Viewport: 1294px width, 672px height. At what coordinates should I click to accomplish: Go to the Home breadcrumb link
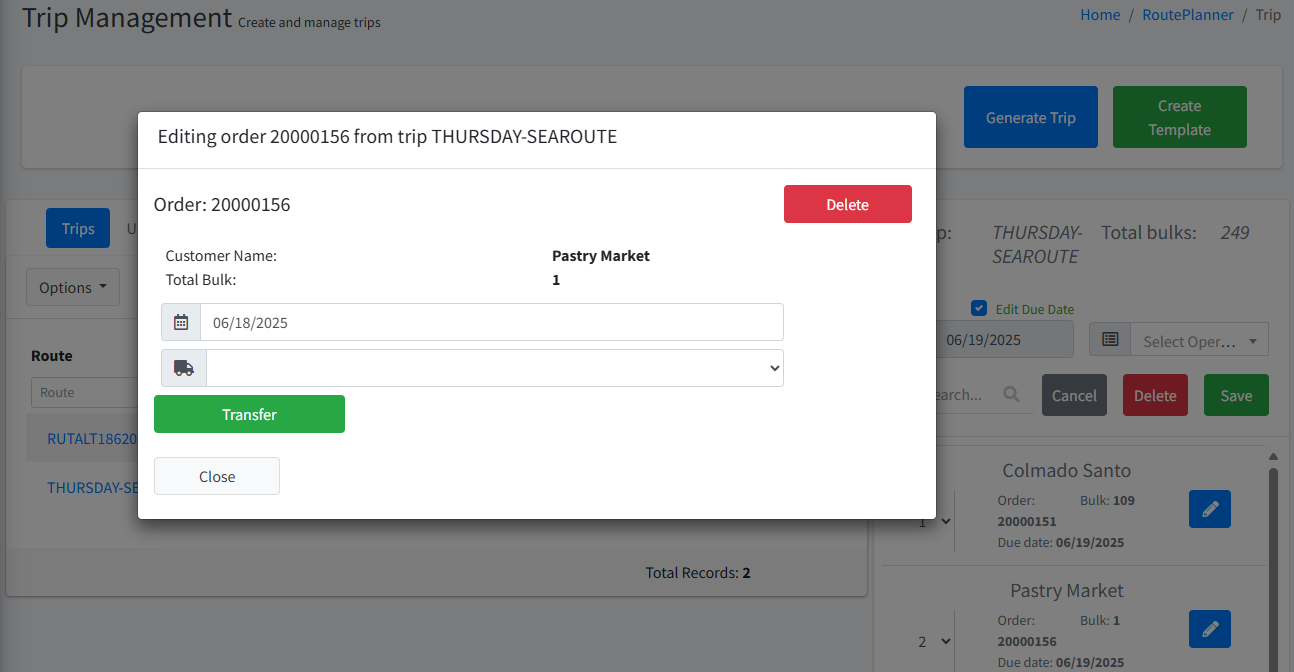click(1100, 15)
